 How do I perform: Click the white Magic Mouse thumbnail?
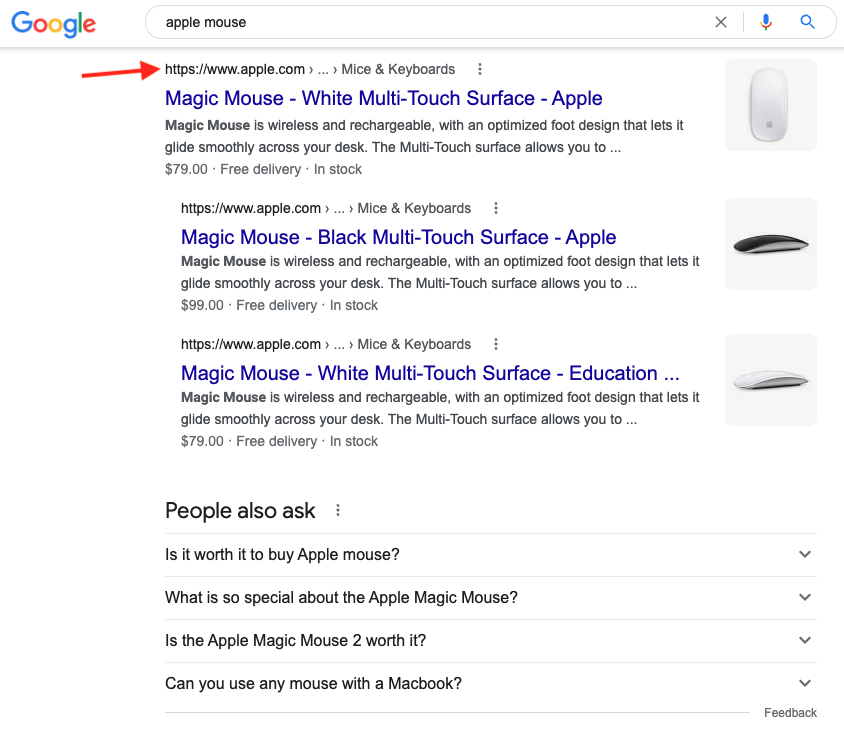pyautogui.click(x=770, y=105)
